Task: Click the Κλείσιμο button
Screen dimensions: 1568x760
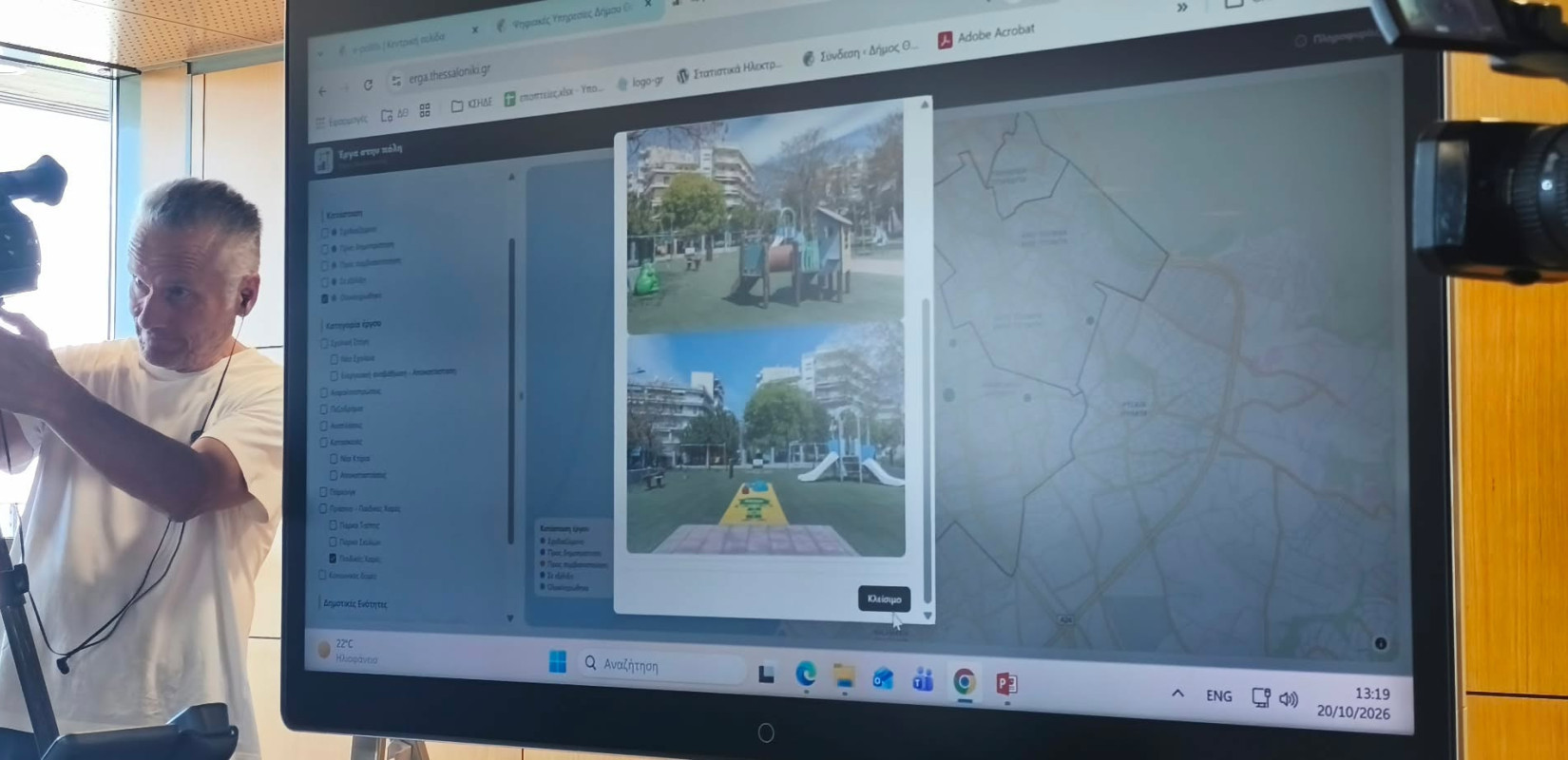Action: [x=884, y=598]
